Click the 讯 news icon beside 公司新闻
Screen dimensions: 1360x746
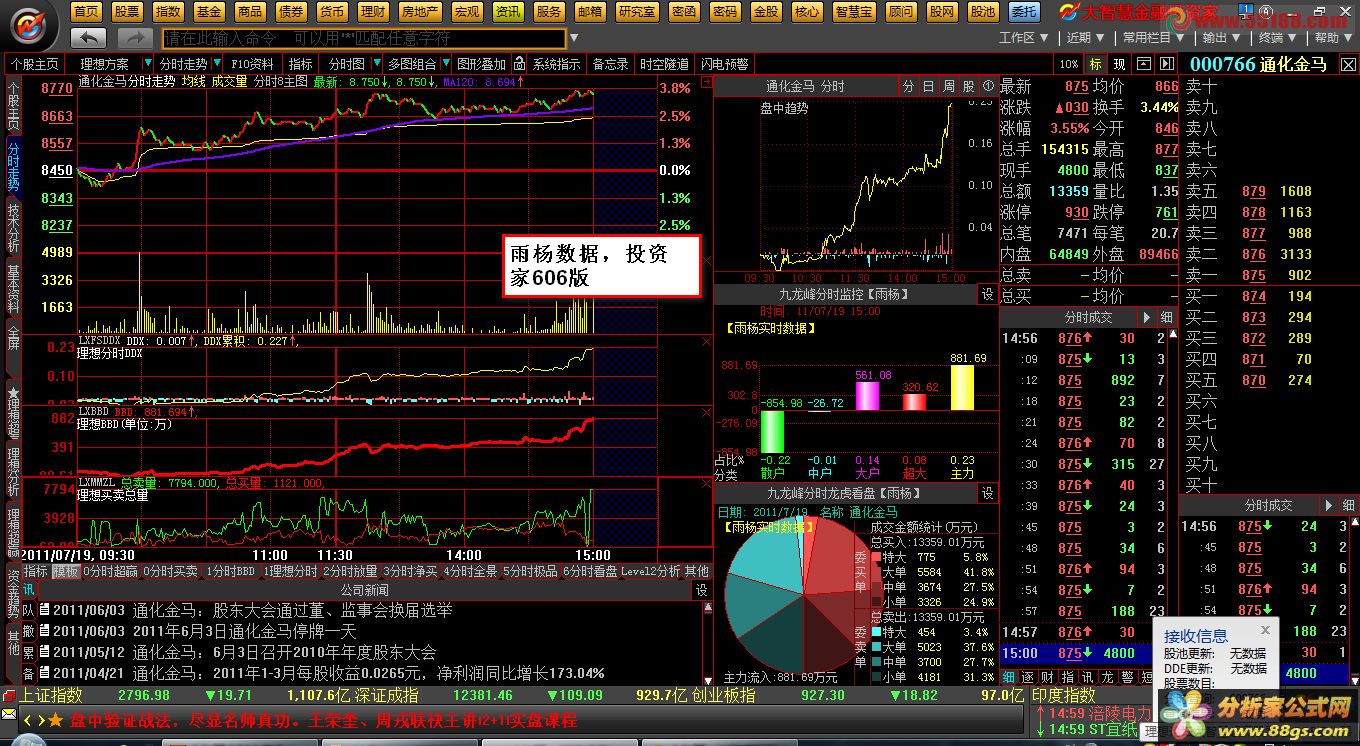pyautogui.click(x=28, y=591)
